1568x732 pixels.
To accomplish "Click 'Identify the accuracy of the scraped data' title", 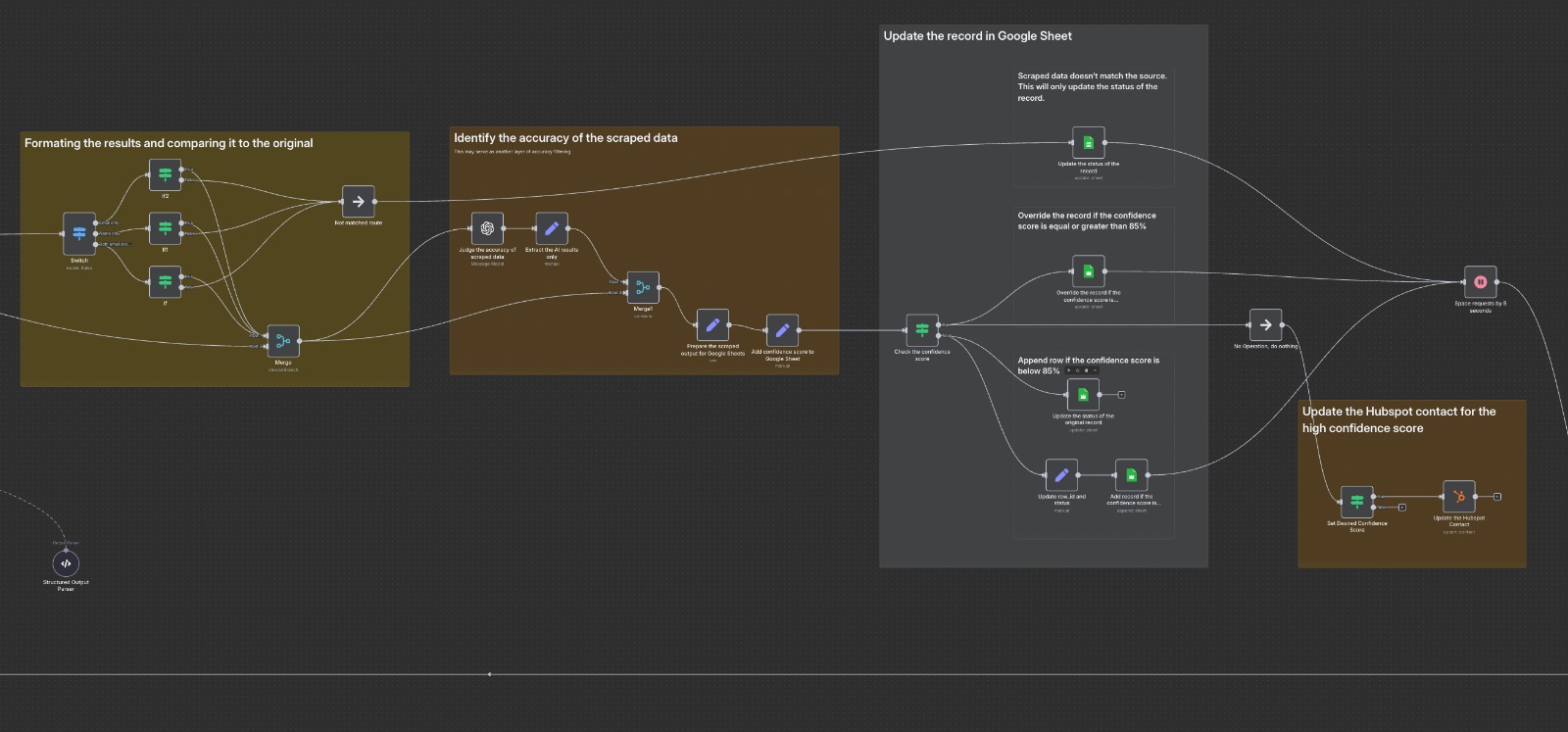I will [x=565, y=138].
